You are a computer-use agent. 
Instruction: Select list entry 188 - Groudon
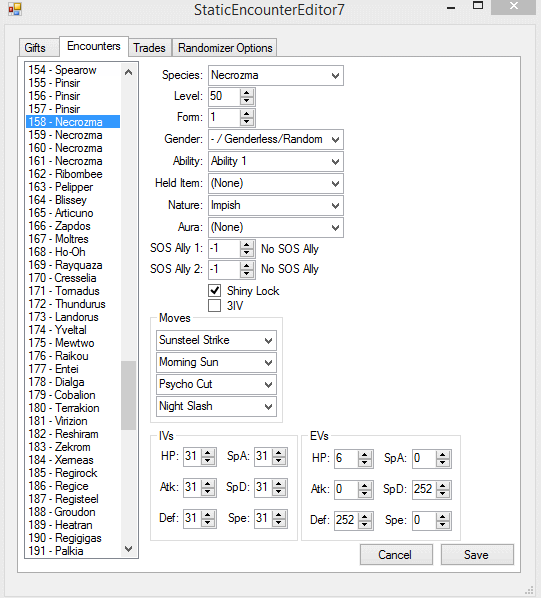click(x=73, y=512)
